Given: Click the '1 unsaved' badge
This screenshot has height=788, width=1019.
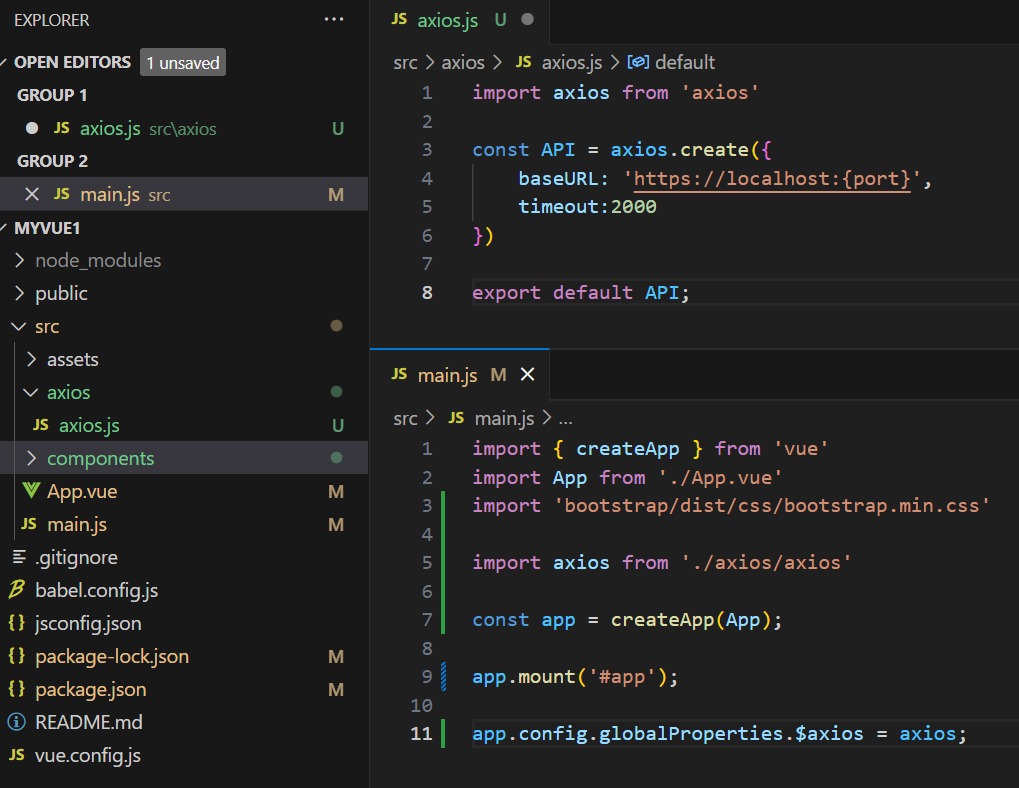Looking at the screenshot, I should [183, 63].
